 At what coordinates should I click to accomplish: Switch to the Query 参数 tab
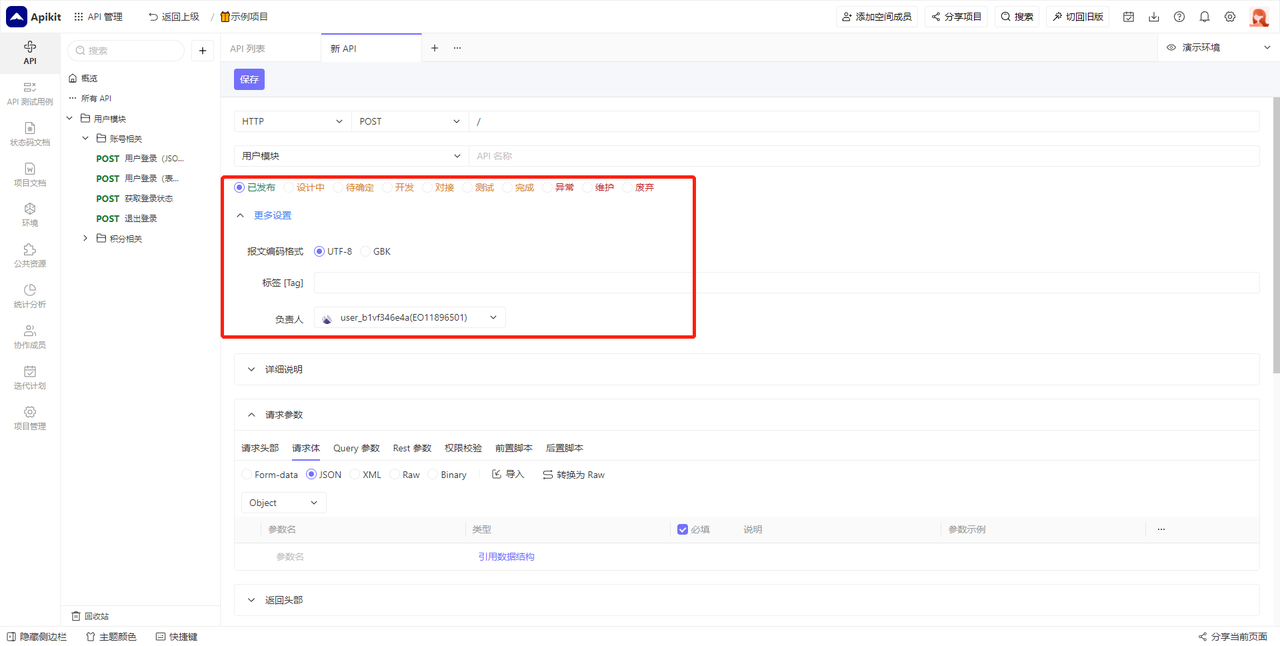pyautogui.click(x=356, y=448)
